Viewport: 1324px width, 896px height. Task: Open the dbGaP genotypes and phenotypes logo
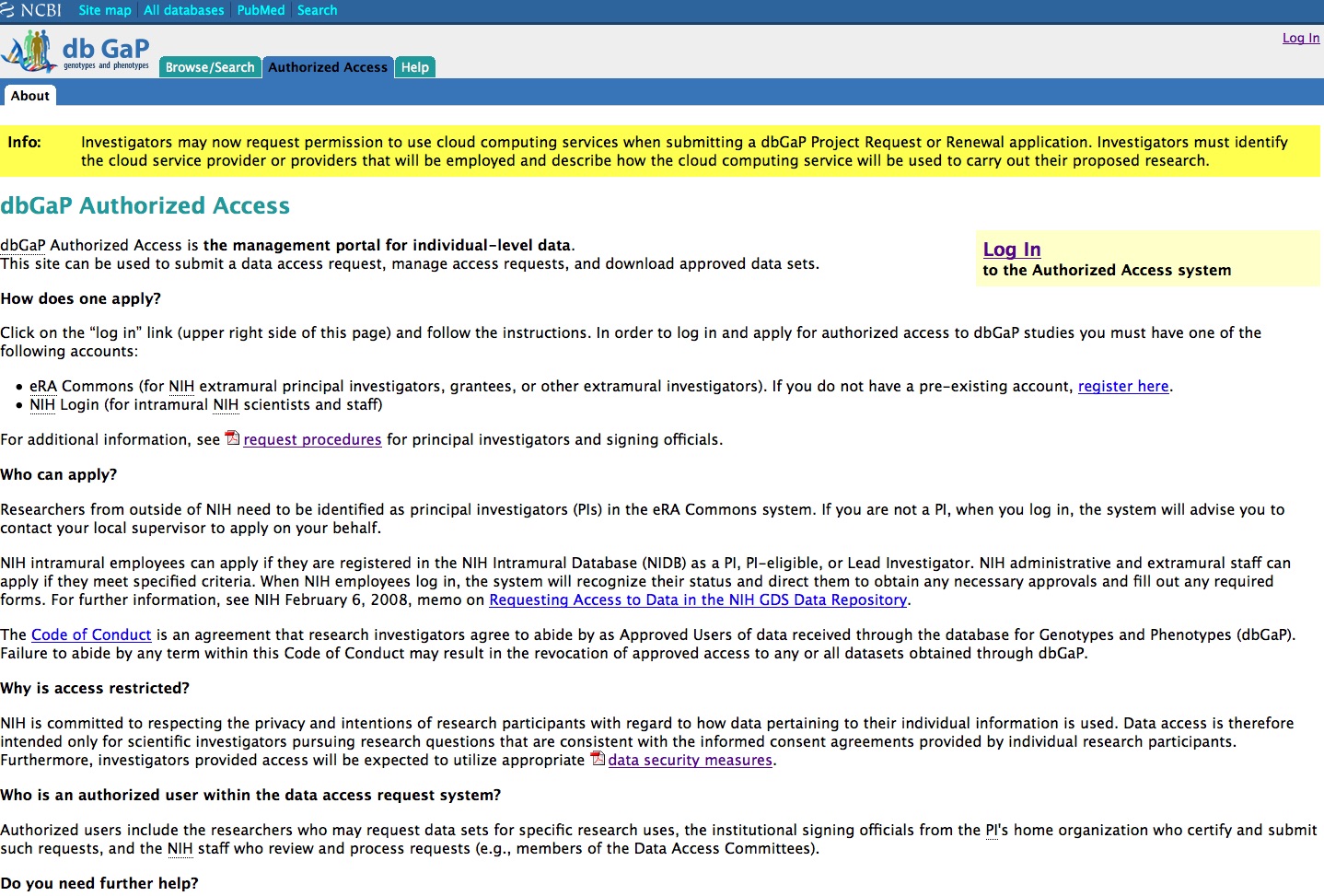76,52
